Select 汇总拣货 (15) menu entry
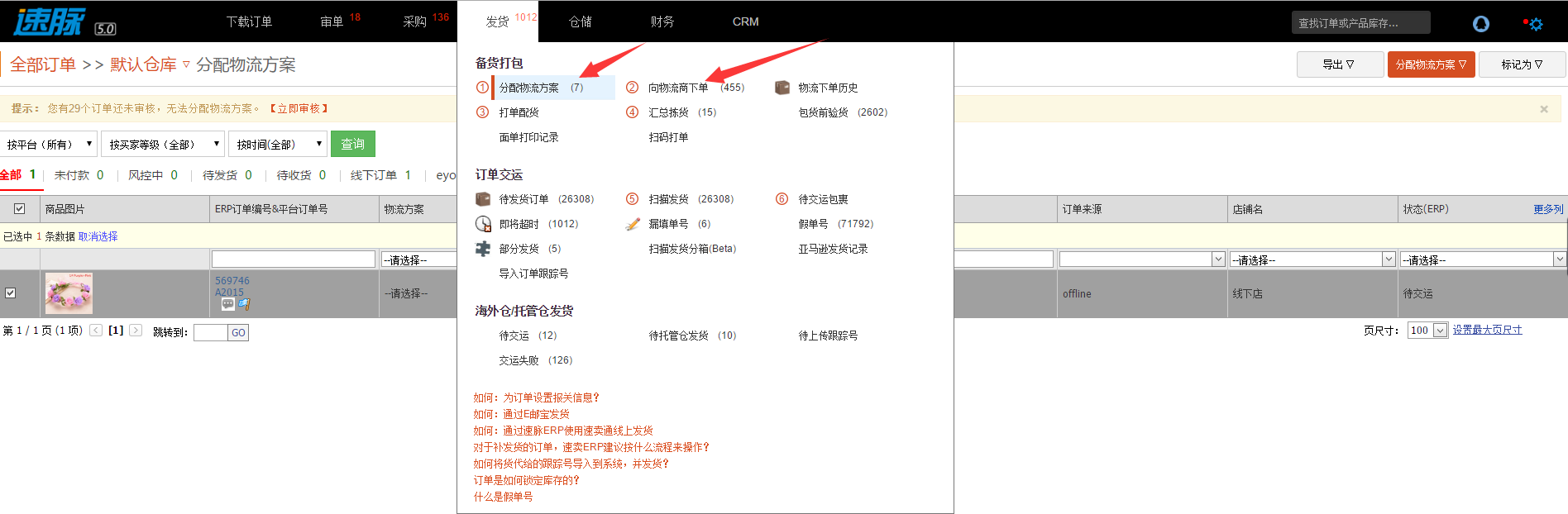 [682, 112]
